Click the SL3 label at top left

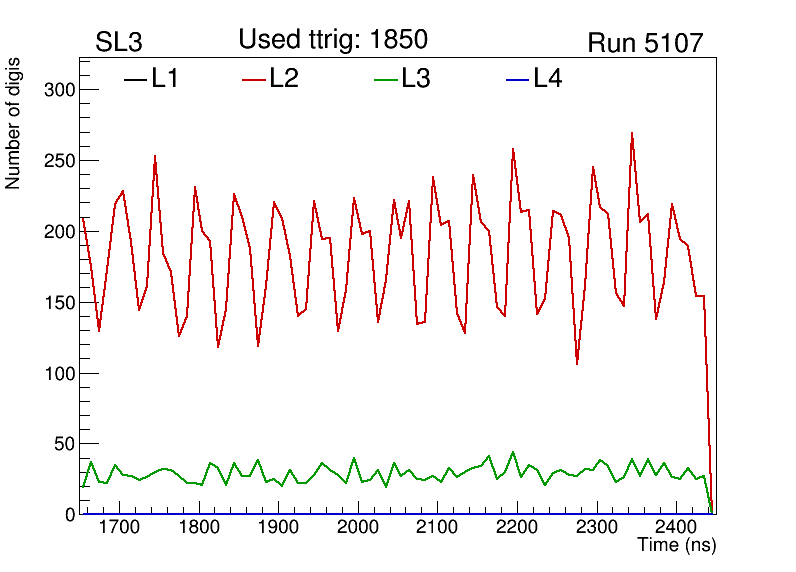pyautogui.click(x=119, y=43)
